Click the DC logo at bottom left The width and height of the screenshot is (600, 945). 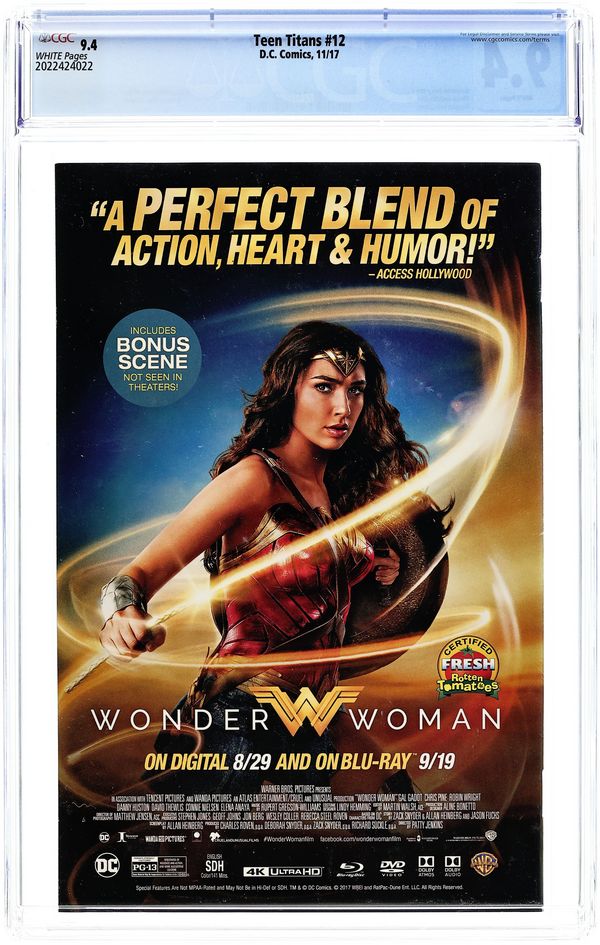tap(107, 865)
